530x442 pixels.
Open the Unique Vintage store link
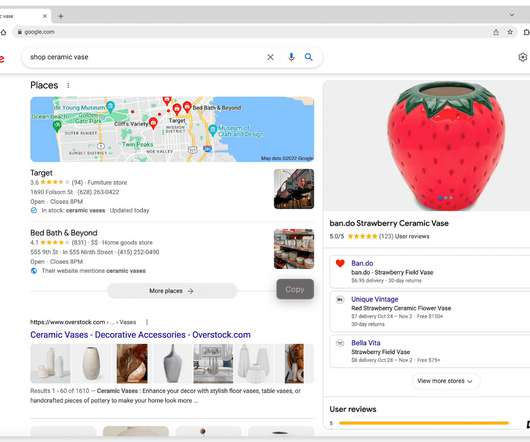click(375, 299)
